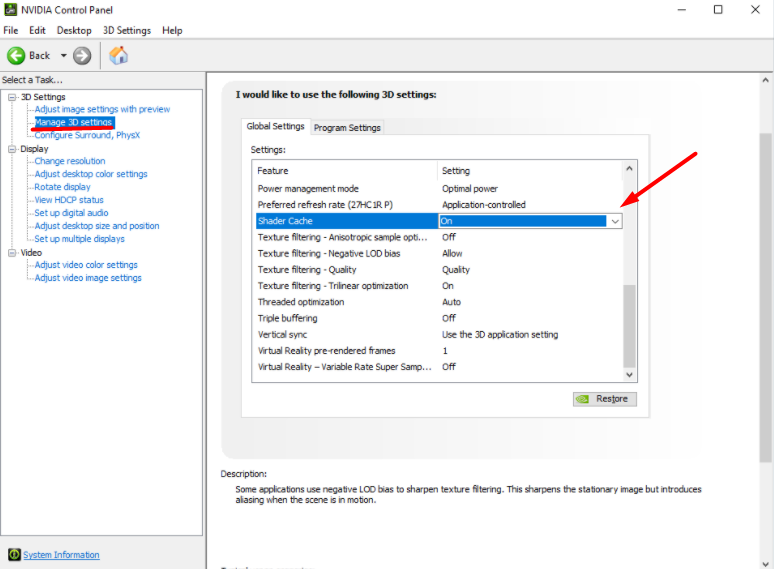774x569 pixels.
Task: Select the Preferred refresh rate row
Action: coord(439,205)
